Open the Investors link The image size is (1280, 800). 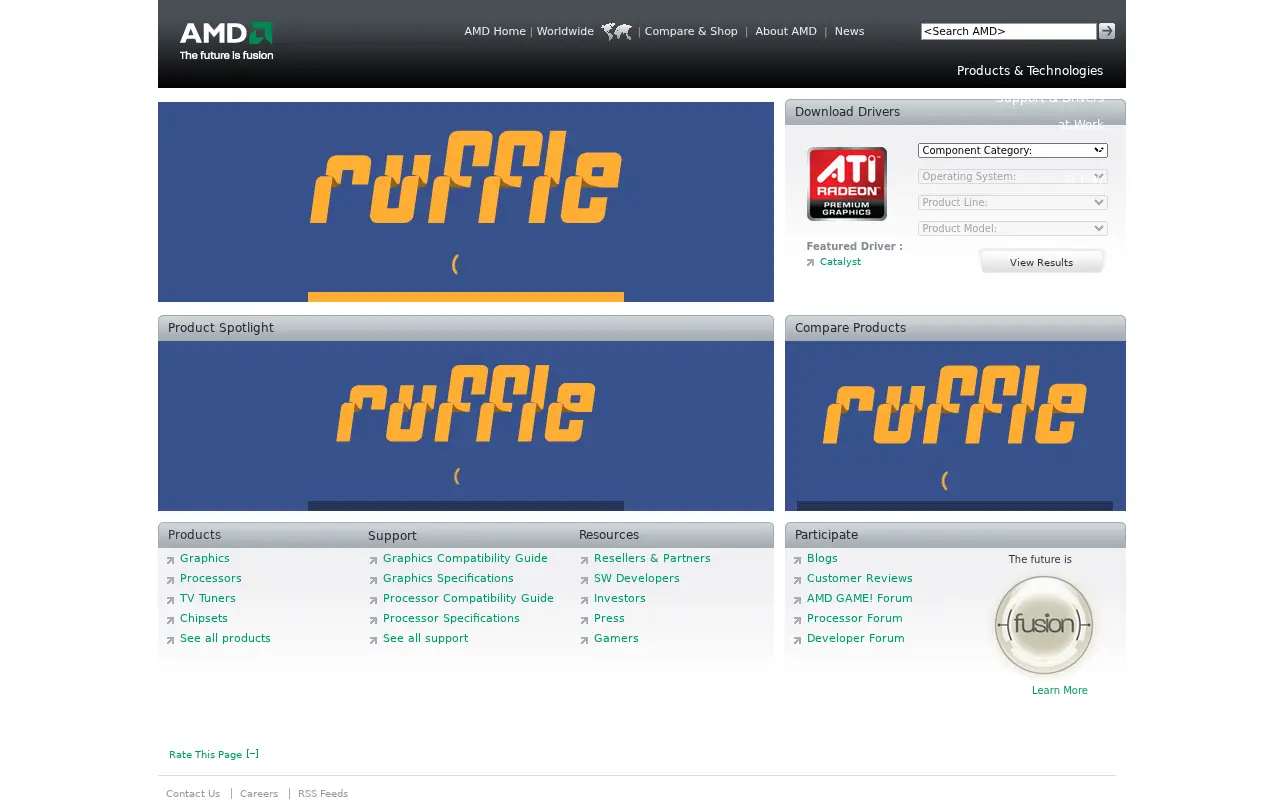620,598
